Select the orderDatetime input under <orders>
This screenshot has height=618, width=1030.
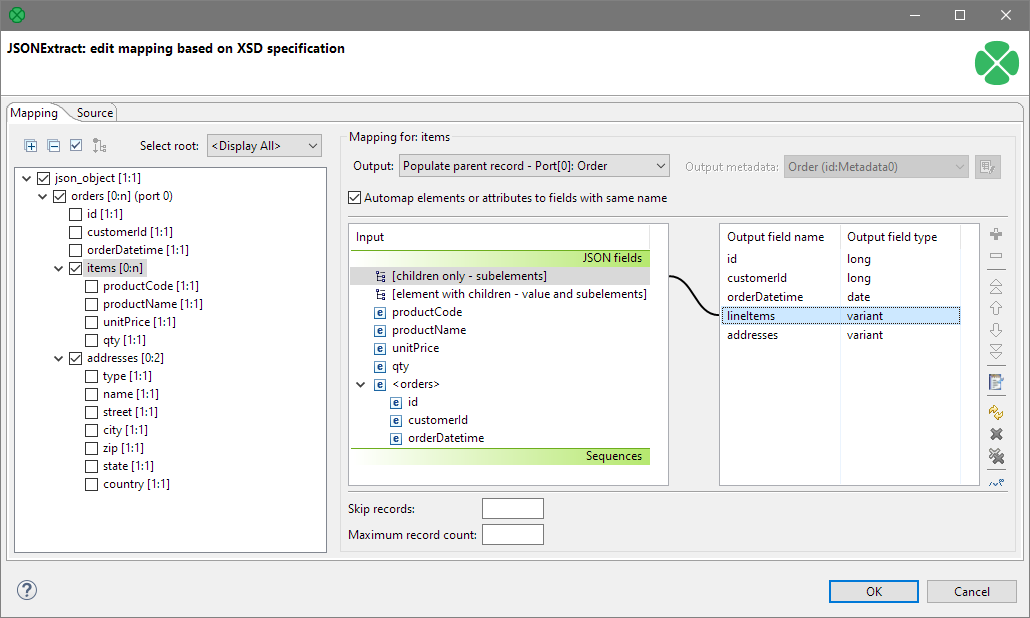pyautogui.click(x=446, y=438)
